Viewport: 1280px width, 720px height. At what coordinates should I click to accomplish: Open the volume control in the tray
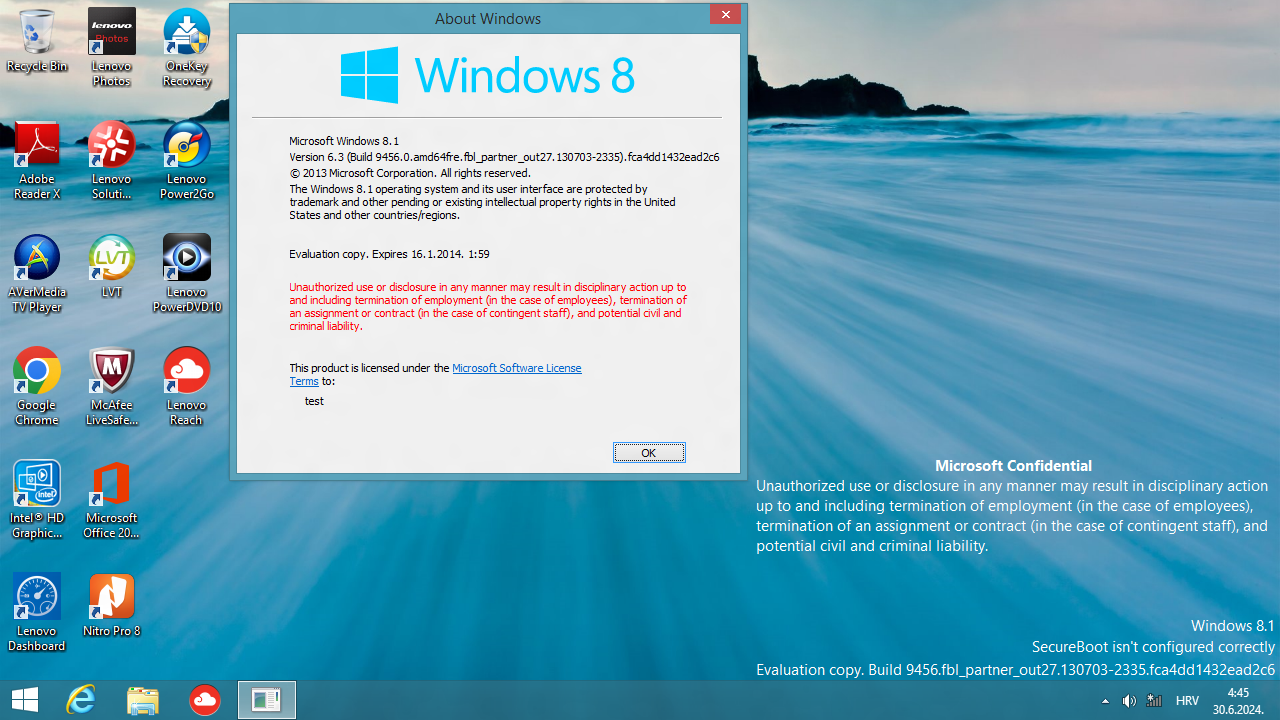(x=1129, y=701)
